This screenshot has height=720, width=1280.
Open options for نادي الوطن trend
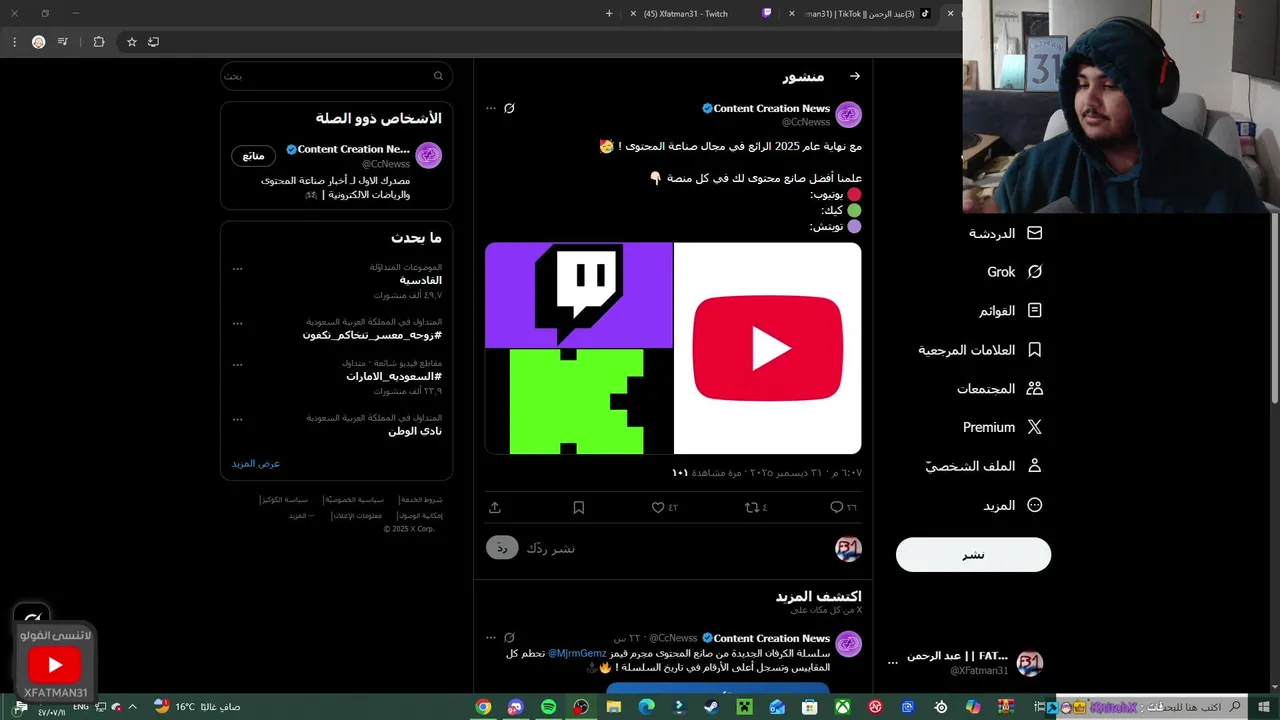[x=237, y=419]
